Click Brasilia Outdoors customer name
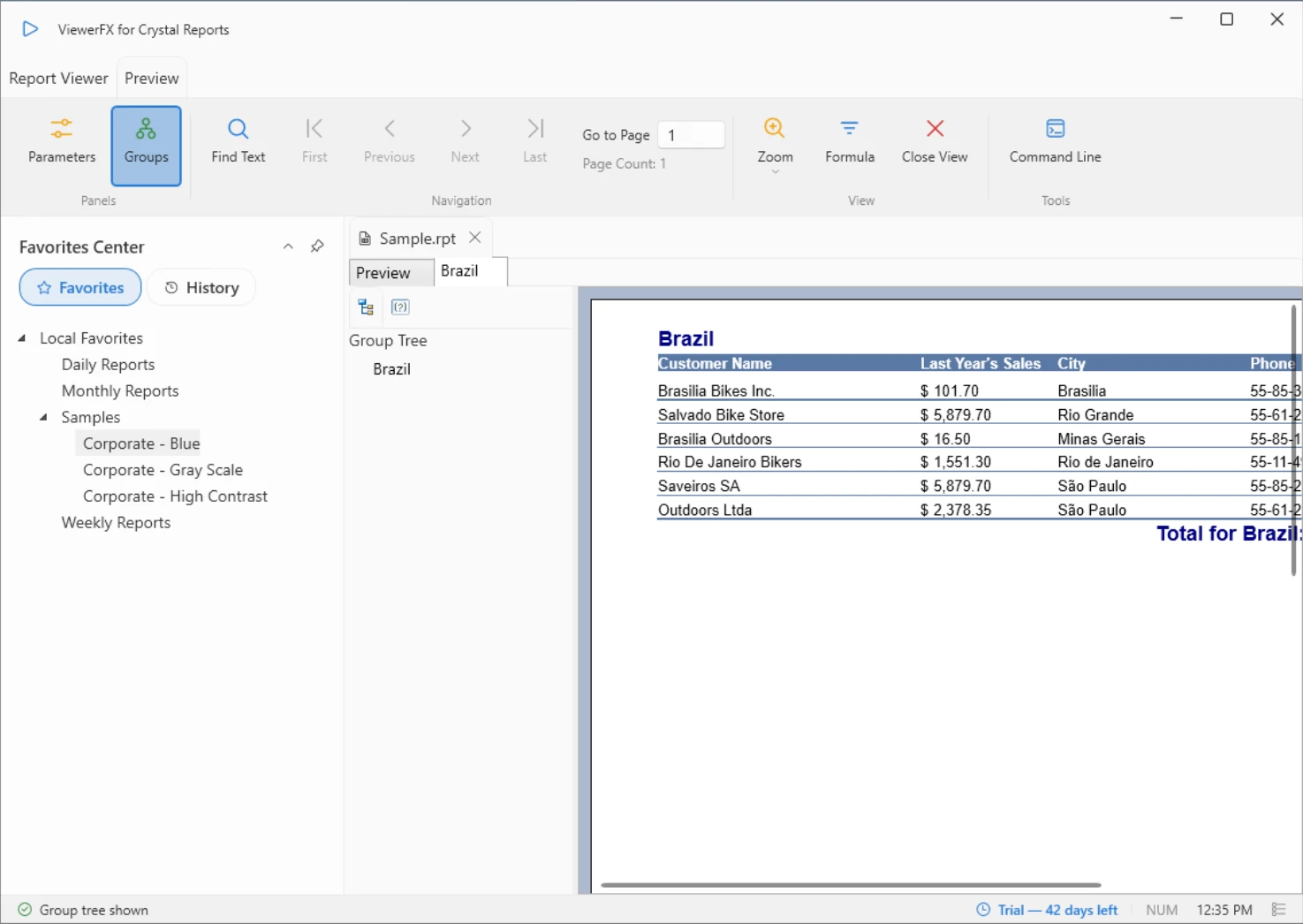The height and width of the screenshot is (924, 1303). [715, 439]
